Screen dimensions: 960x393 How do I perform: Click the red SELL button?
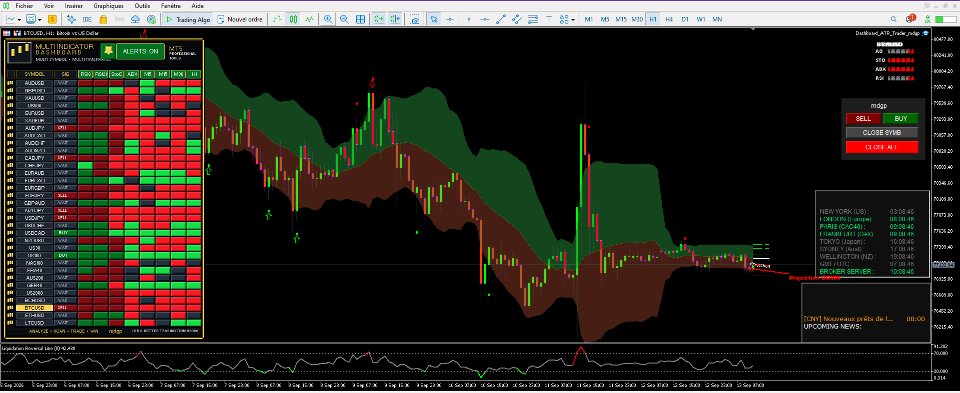863,119
